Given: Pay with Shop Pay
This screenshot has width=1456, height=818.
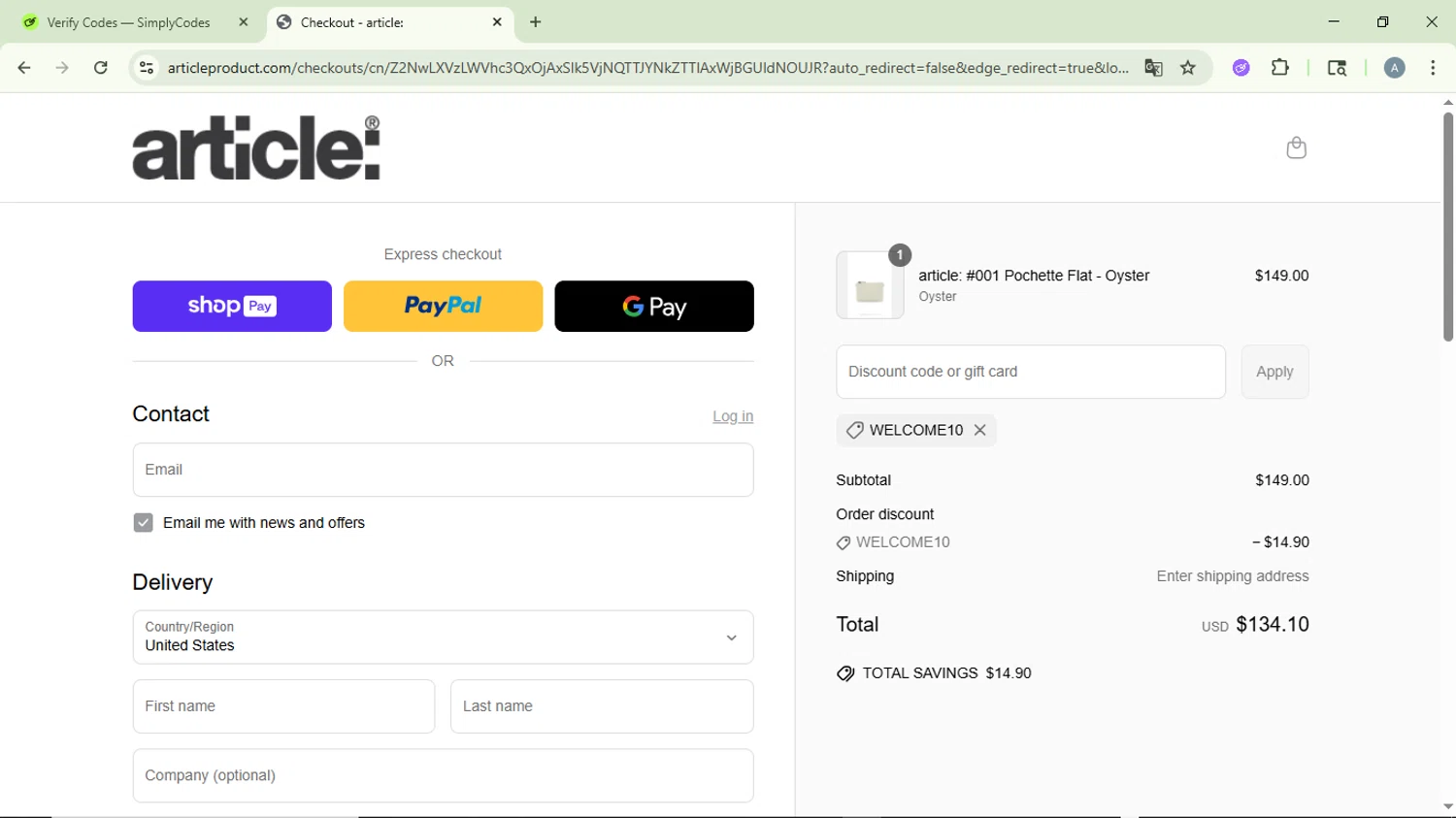Looking at the screenshot, I should (232, 307).
